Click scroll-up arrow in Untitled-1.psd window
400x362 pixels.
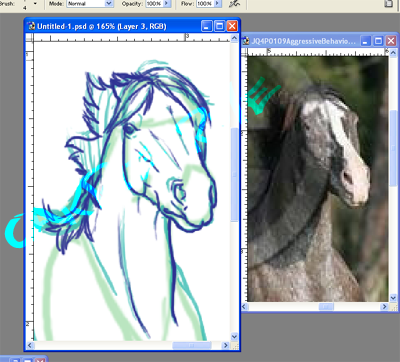(x=234, y=38)
